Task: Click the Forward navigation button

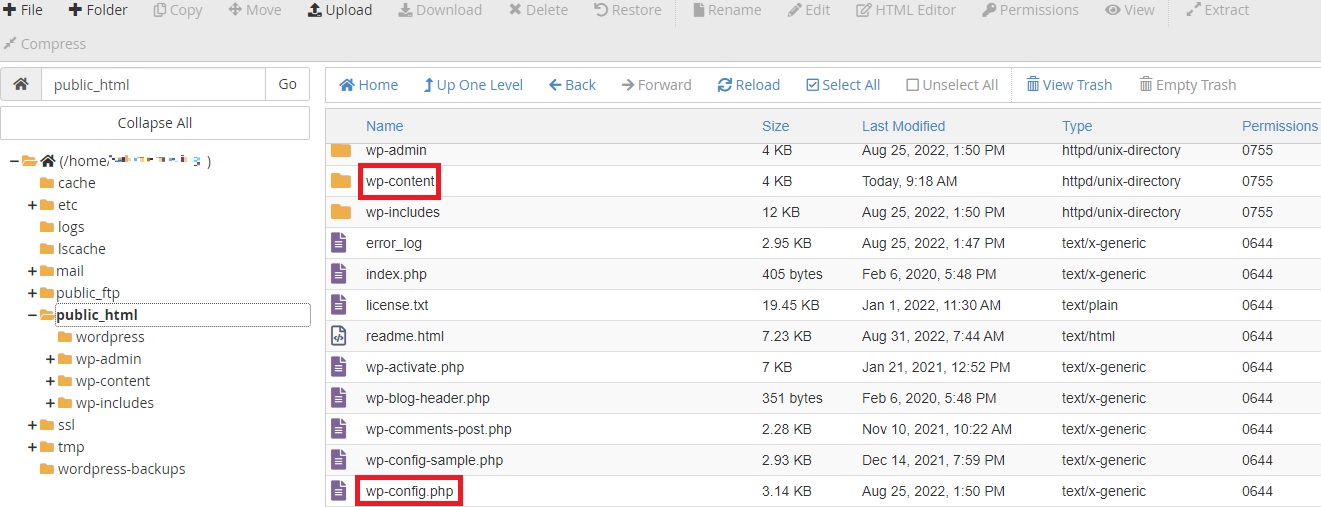Action: (657, 85)
